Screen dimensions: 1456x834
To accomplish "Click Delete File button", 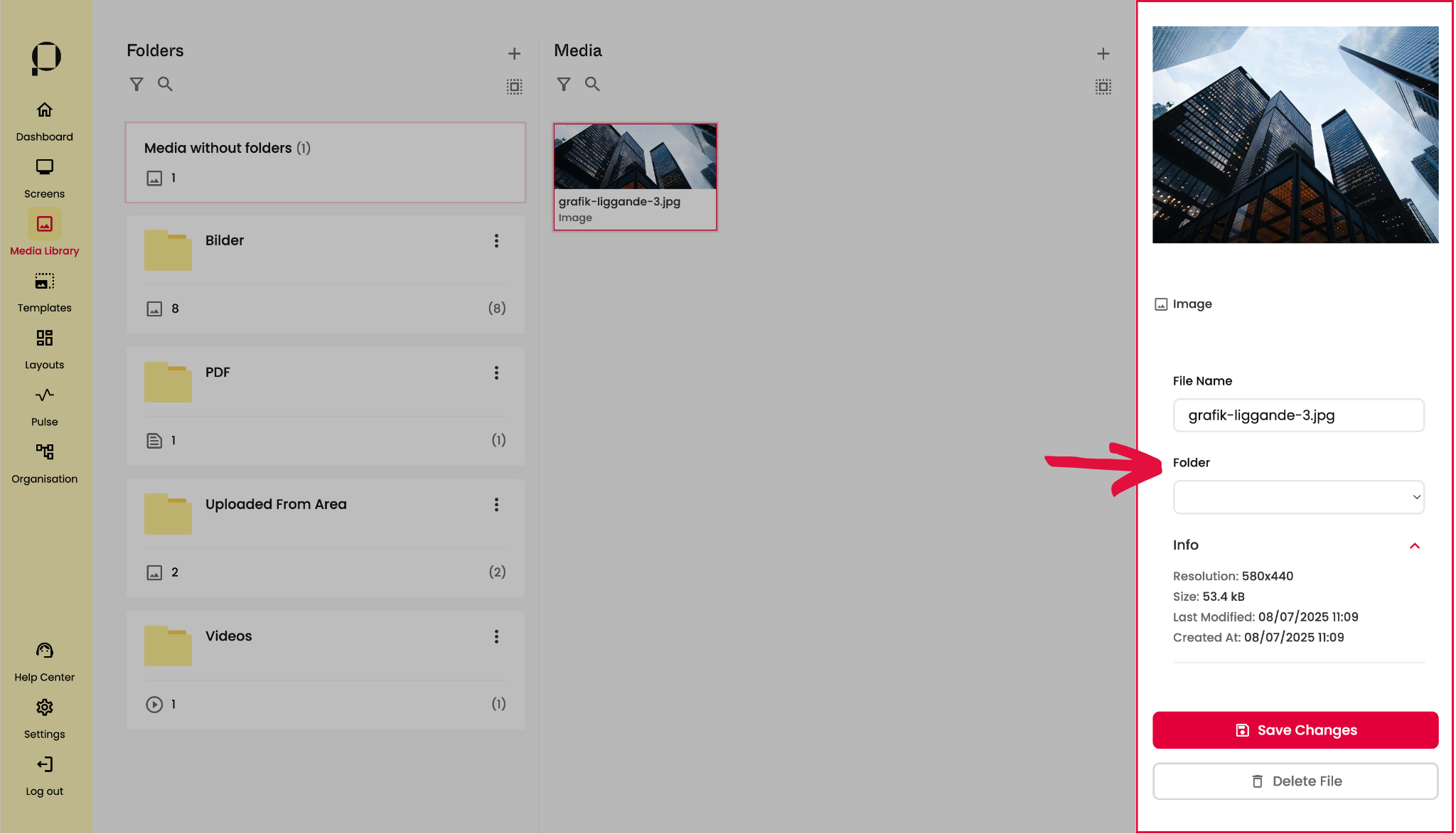I will [x=1295, y=781].
